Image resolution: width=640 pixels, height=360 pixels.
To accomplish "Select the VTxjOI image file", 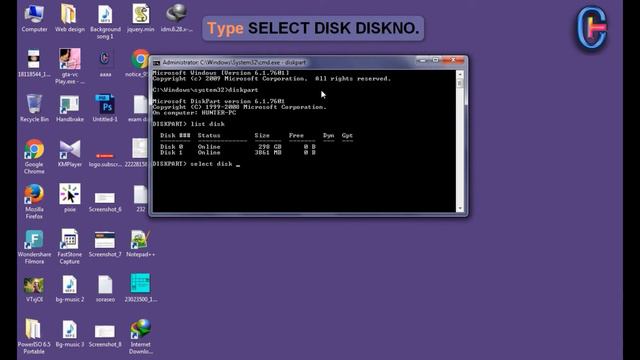I will point(34,289).
